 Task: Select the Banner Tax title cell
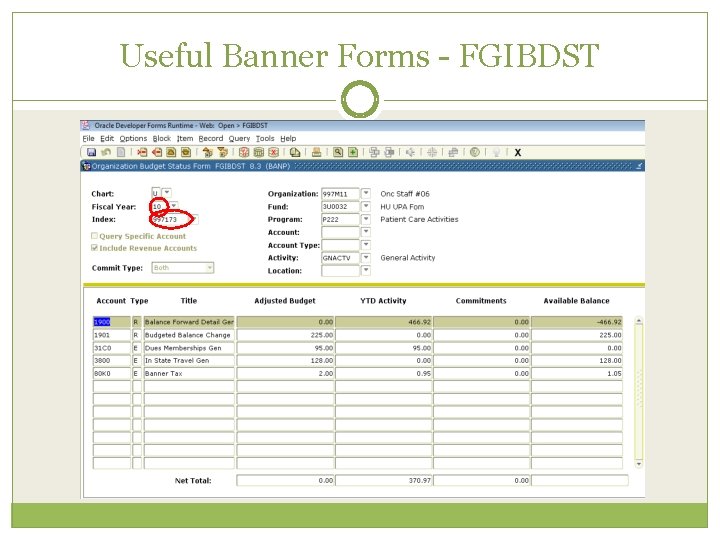point(189,374)
